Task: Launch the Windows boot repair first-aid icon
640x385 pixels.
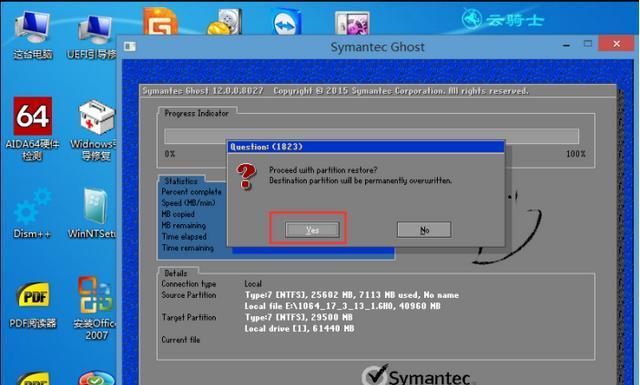Action: (x=95, y=130)
